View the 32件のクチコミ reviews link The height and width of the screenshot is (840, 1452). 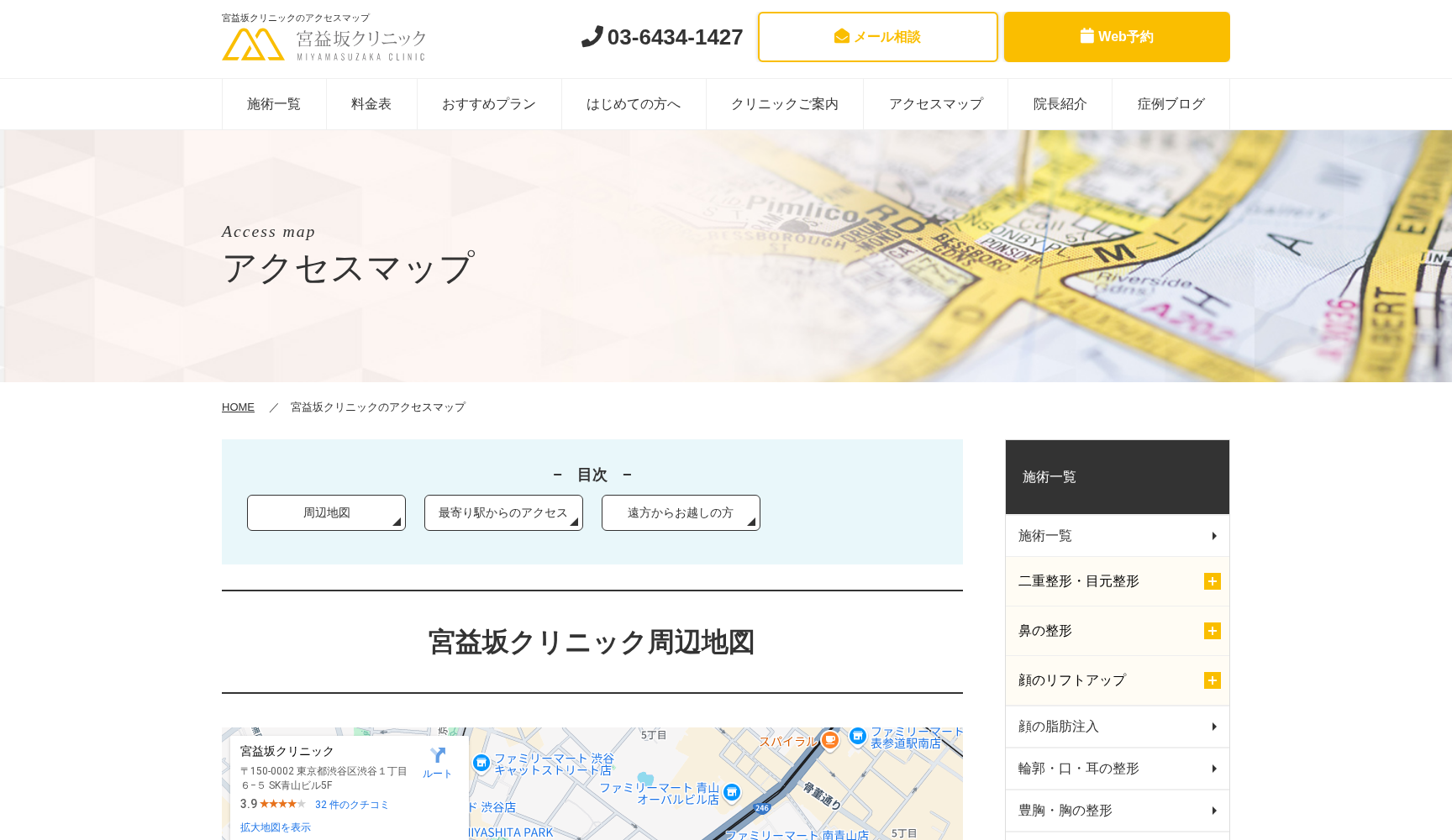351,804
